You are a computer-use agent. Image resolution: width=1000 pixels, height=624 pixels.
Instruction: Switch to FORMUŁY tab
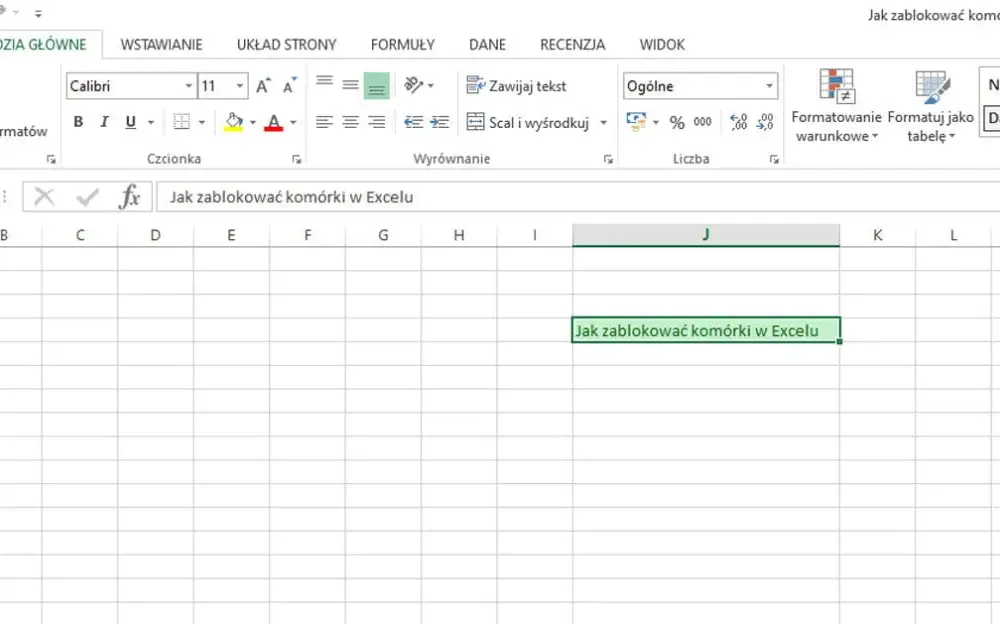click(402, 45)
